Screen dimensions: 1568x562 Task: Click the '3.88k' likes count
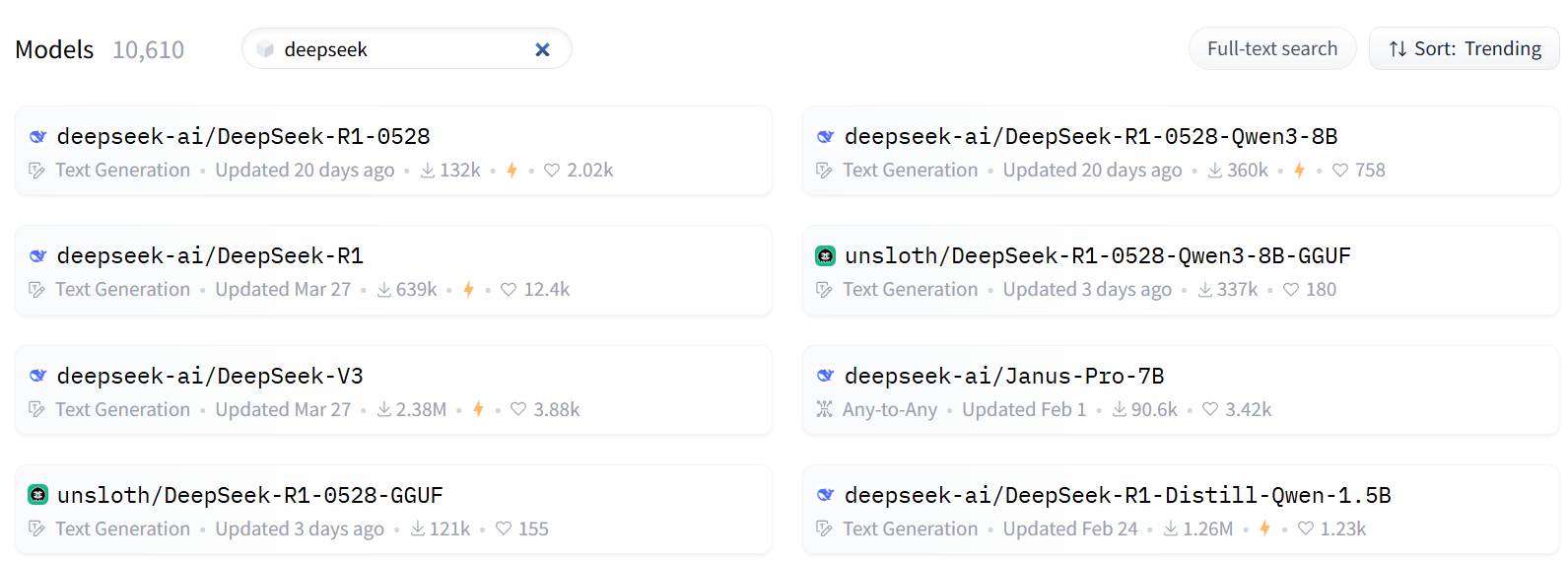tap(557, 409)
